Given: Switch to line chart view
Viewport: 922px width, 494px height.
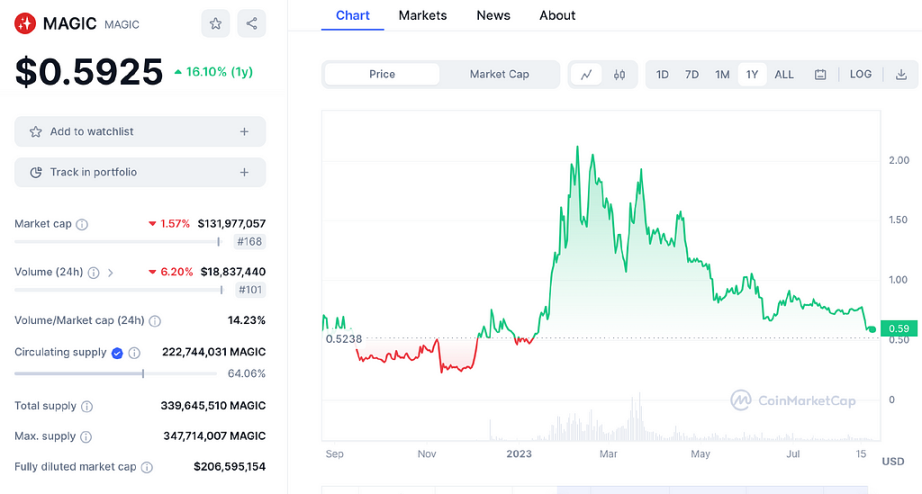Looking at the screenshot, I should 586,75.
